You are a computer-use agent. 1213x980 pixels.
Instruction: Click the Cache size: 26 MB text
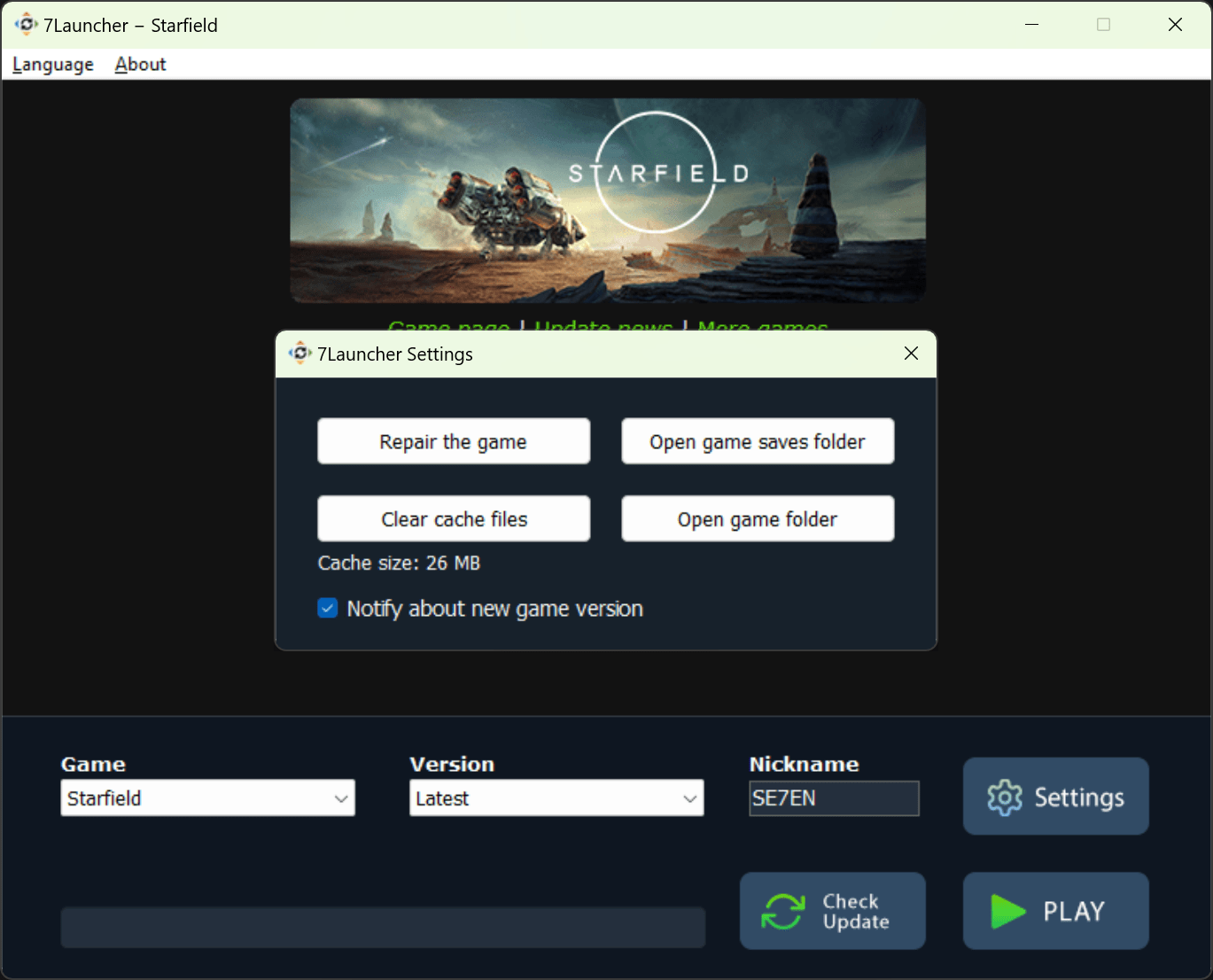pos(399,563)
